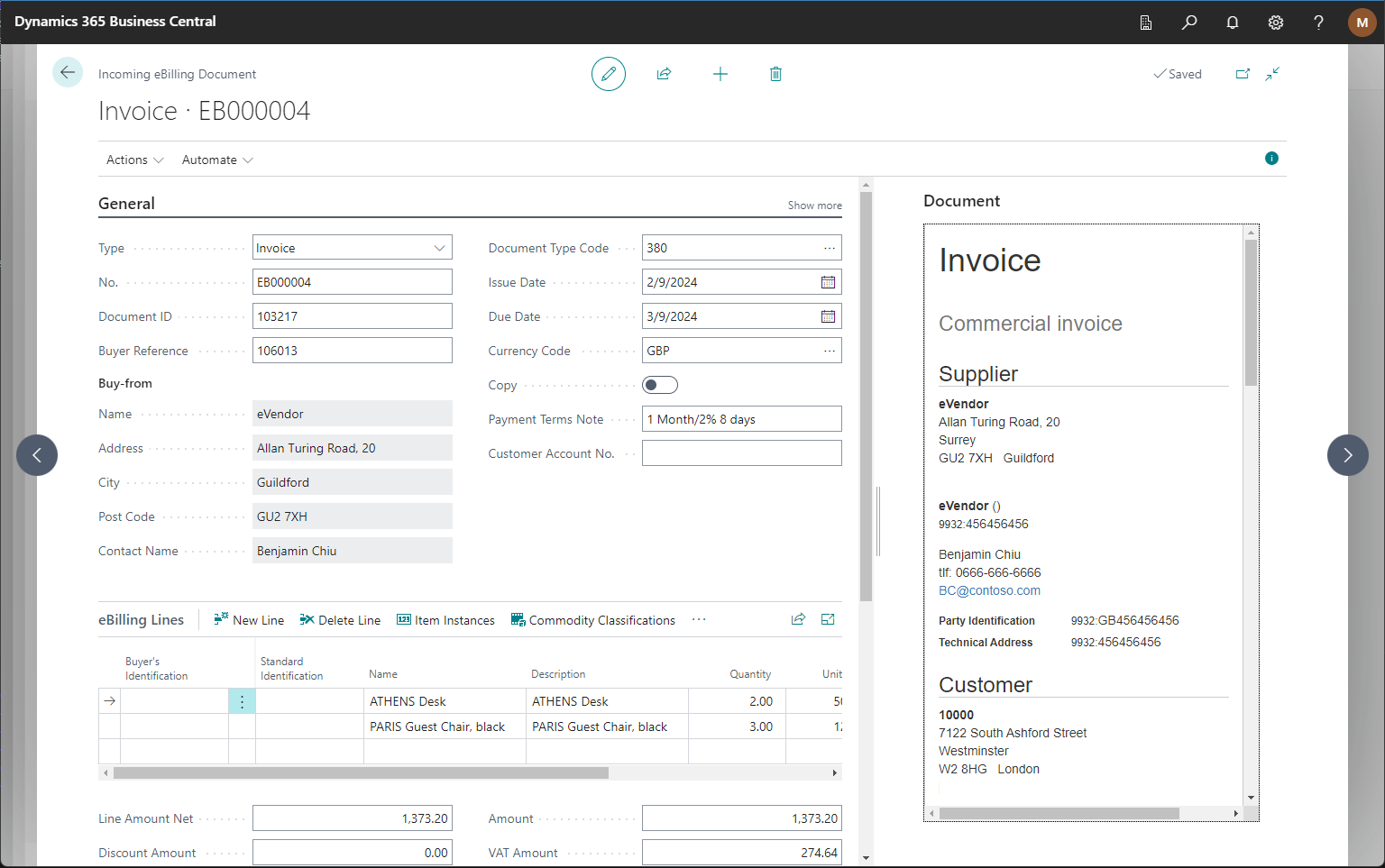The image size is (1385, 868).
Task: Click the share icon in header
Action: [665, 74]
